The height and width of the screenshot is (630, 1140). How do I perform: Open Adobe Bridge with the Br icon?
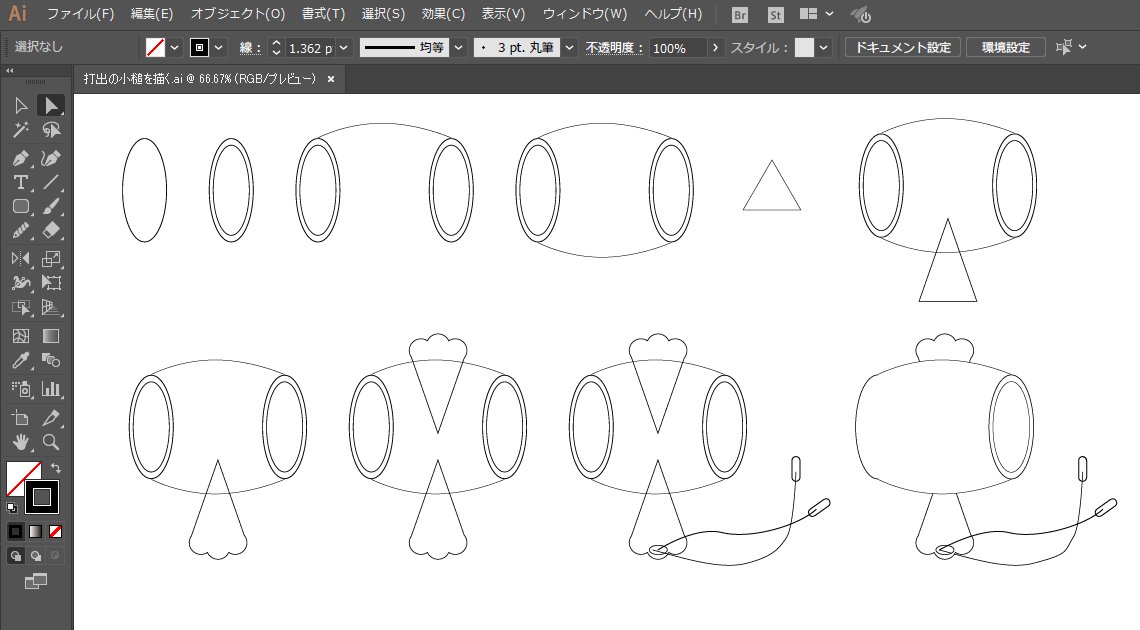(x=740, y=15)
